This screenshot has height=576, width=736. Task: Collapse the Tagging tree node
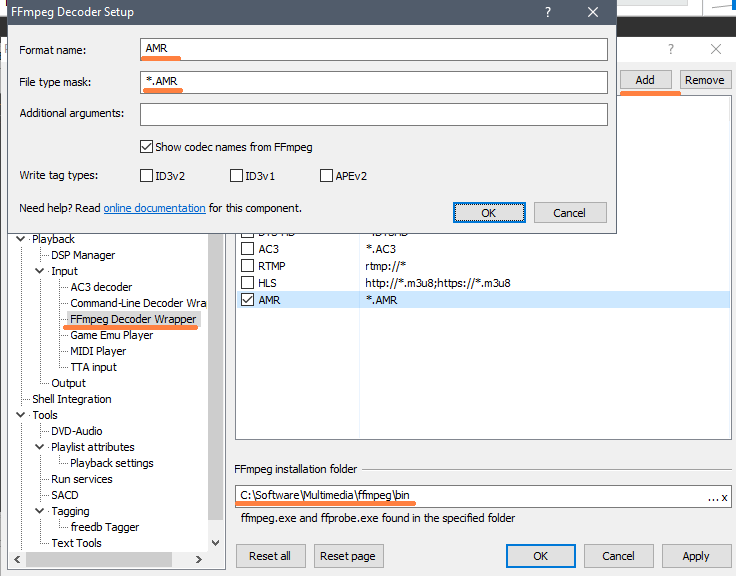coord(41,511)
